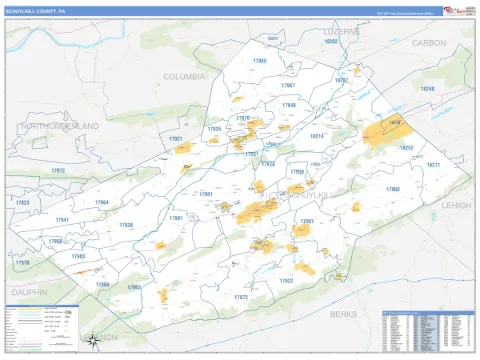Select ZIP code label 17929
Image resolution: width=480 pixels, height=360 pixels.
click(x=268, y=164)
